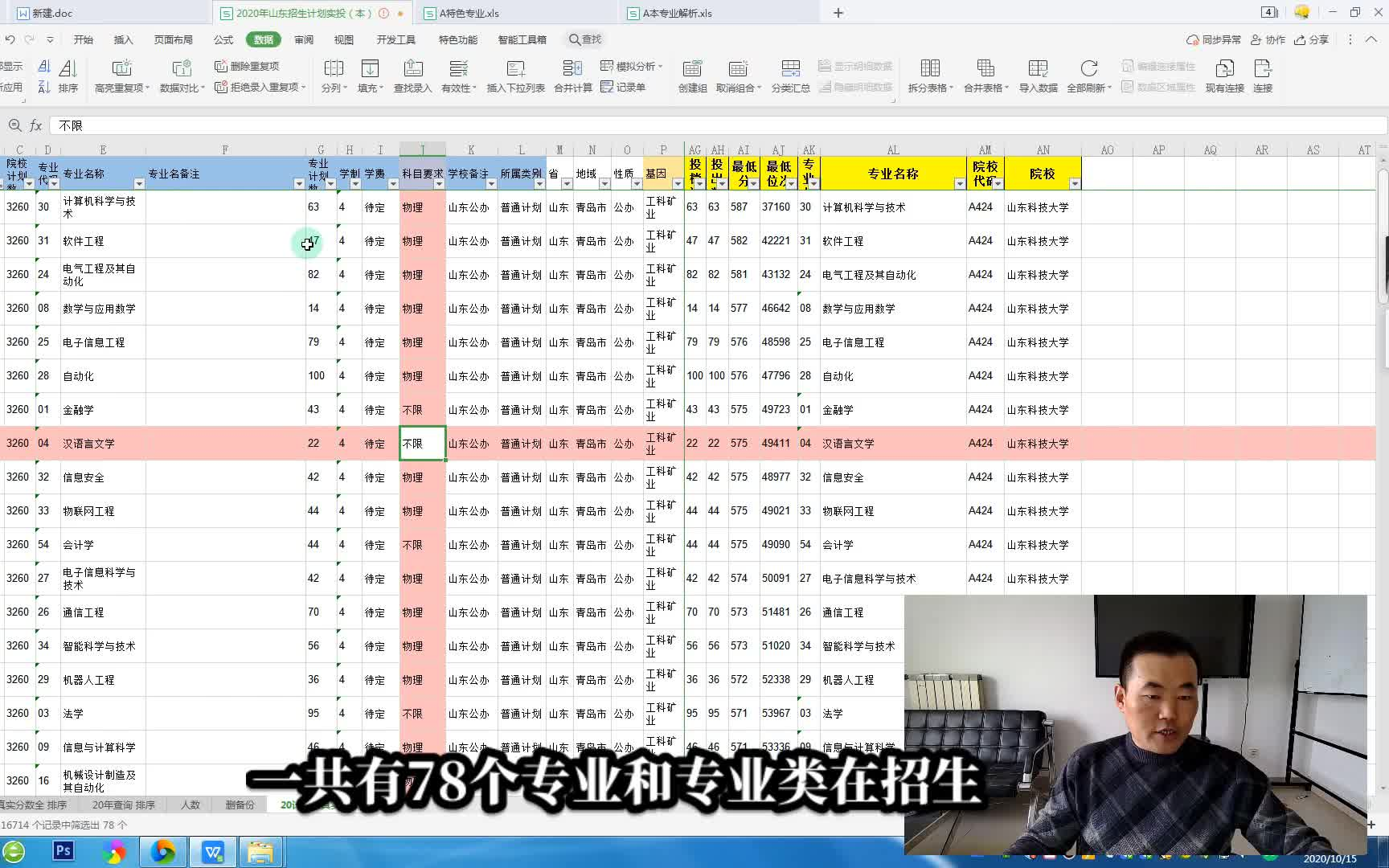The height and width of the screenshot is (868, 1389).
Task: Add a new document tab with plus
Action: pyautogui.click(x=838, y=13)
